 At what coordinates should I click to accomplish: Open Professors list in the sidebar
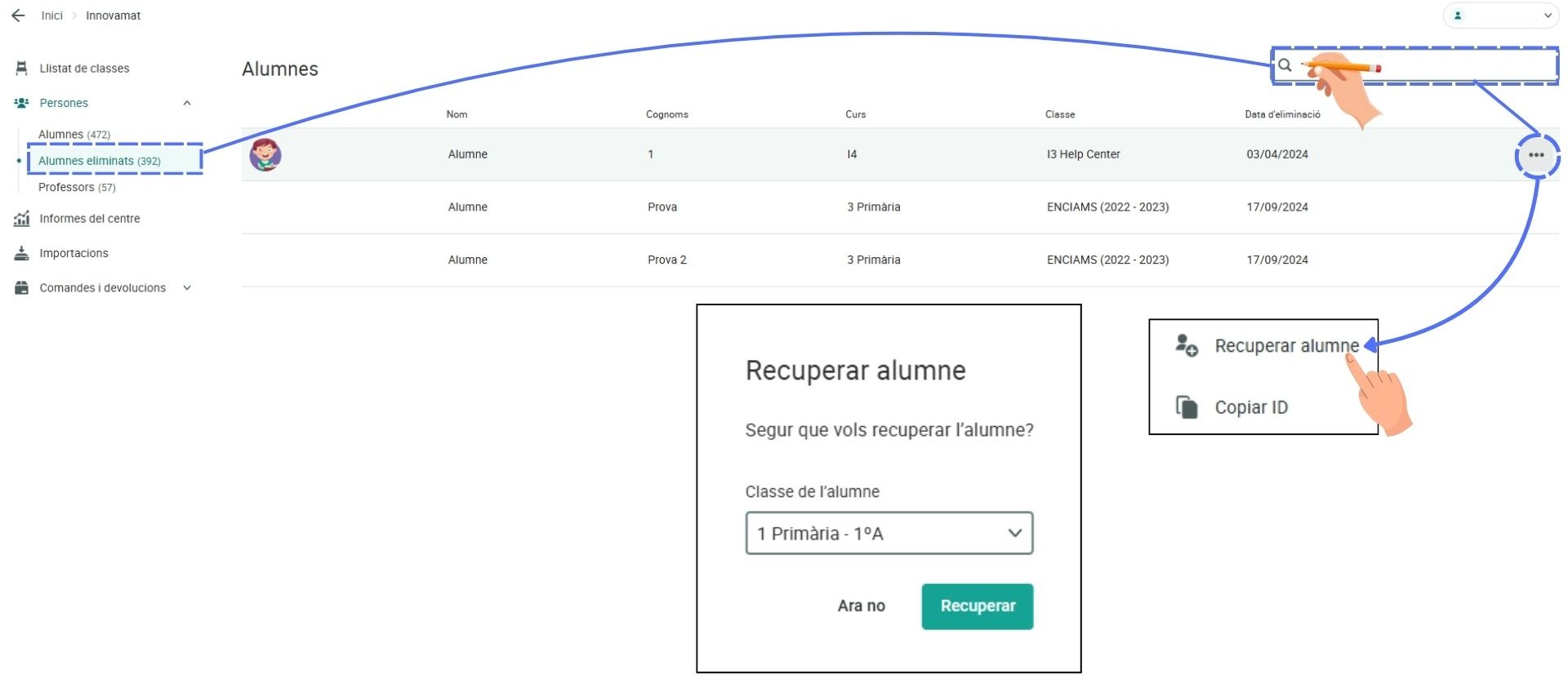77,187
